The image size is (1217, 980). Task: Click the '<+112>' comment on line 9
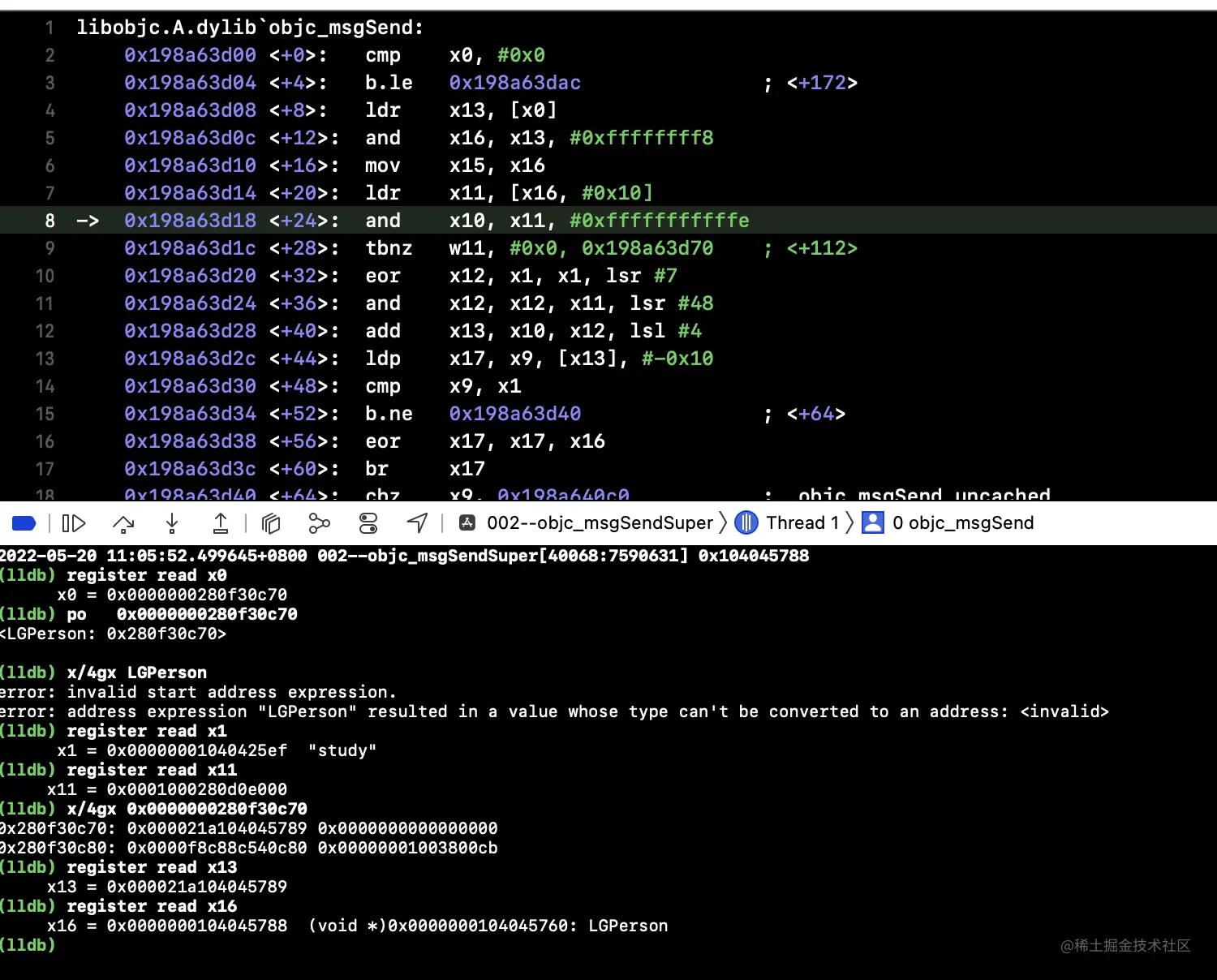[x=822, y=248]
